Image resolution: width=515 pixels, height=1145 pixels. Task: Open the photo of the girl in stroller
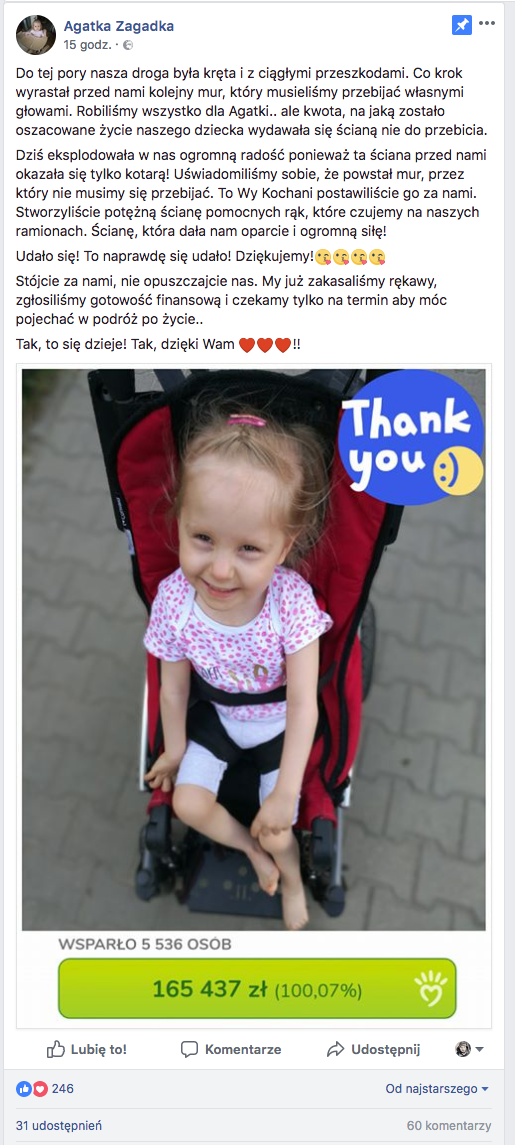[x=253, y=649]
